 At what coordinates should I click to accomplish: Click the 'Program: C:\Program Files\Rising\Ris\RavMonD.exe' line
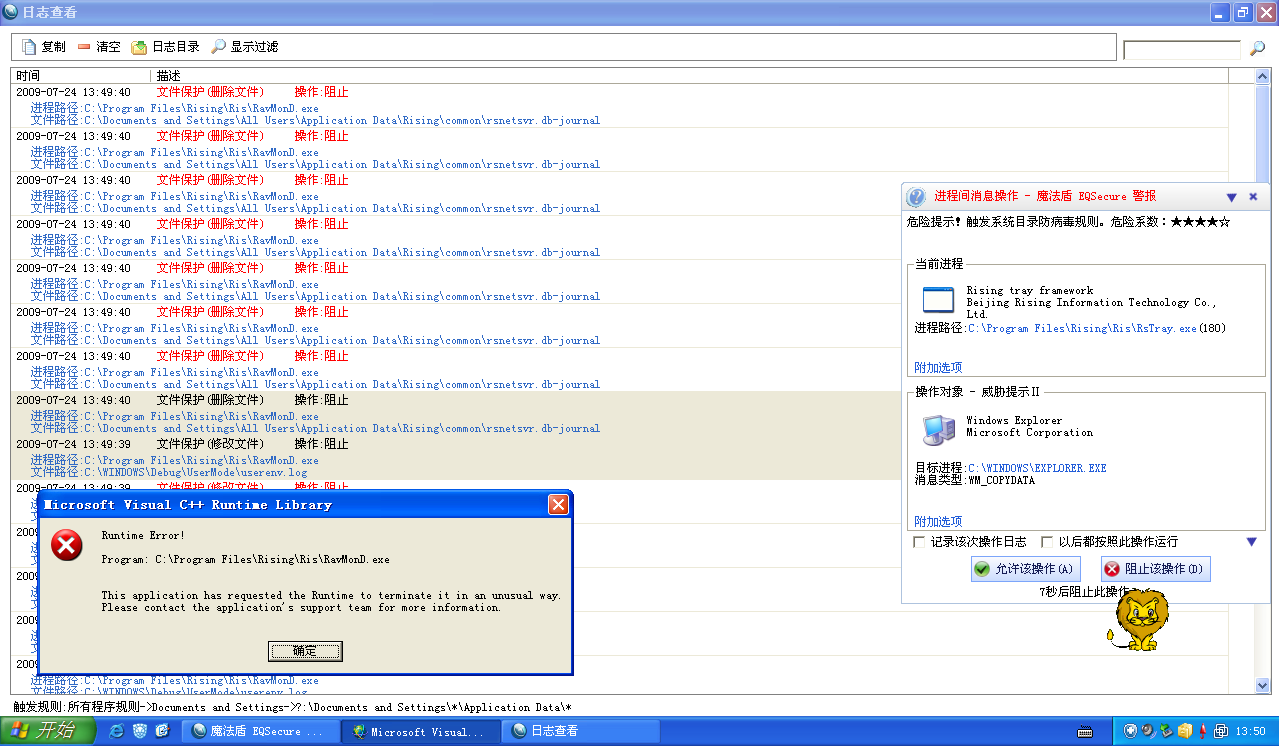pyautogui.click(x=246, y=559)
